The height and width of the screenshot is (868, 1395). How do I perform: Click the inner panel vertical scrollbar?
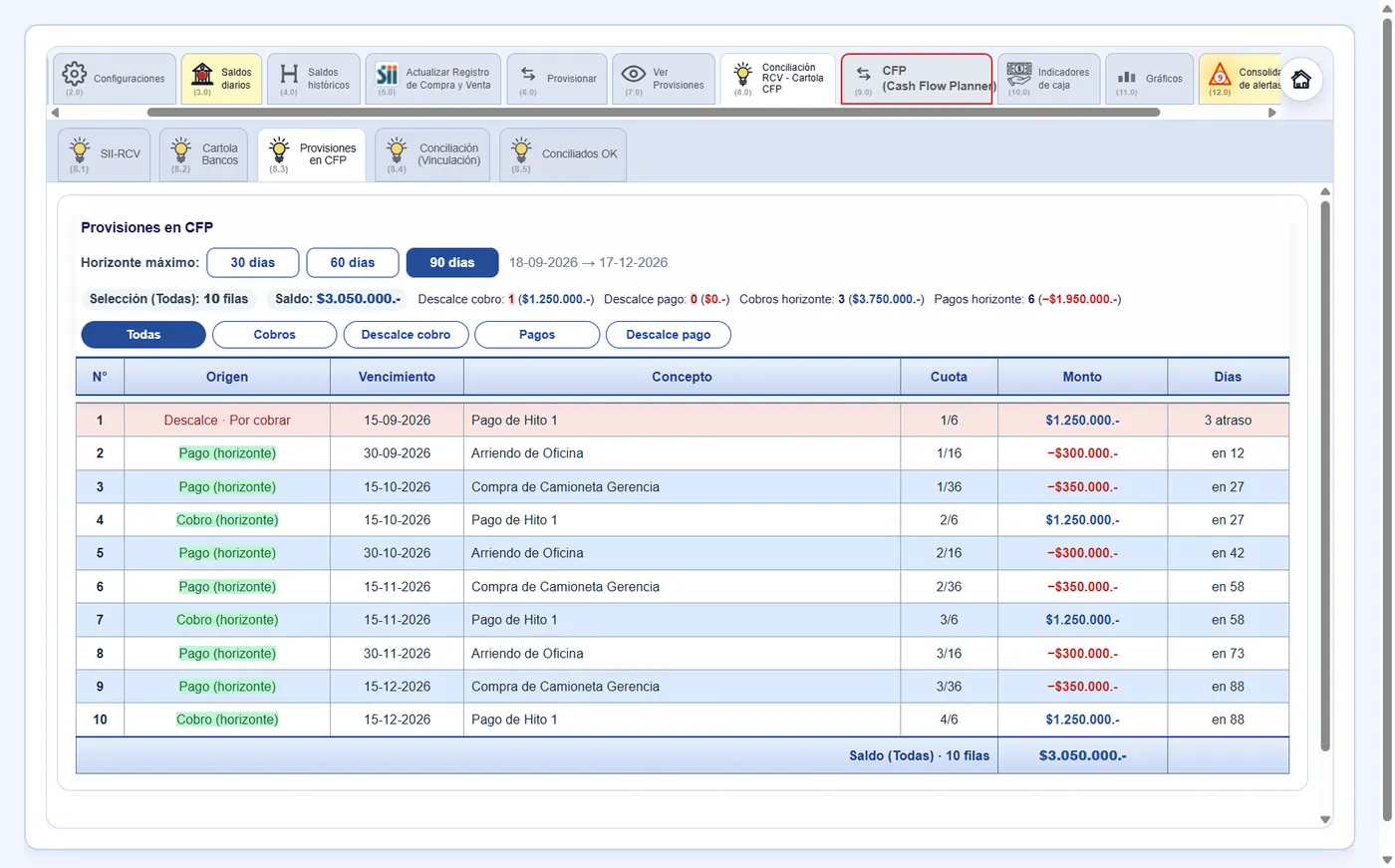point(1325,475)
